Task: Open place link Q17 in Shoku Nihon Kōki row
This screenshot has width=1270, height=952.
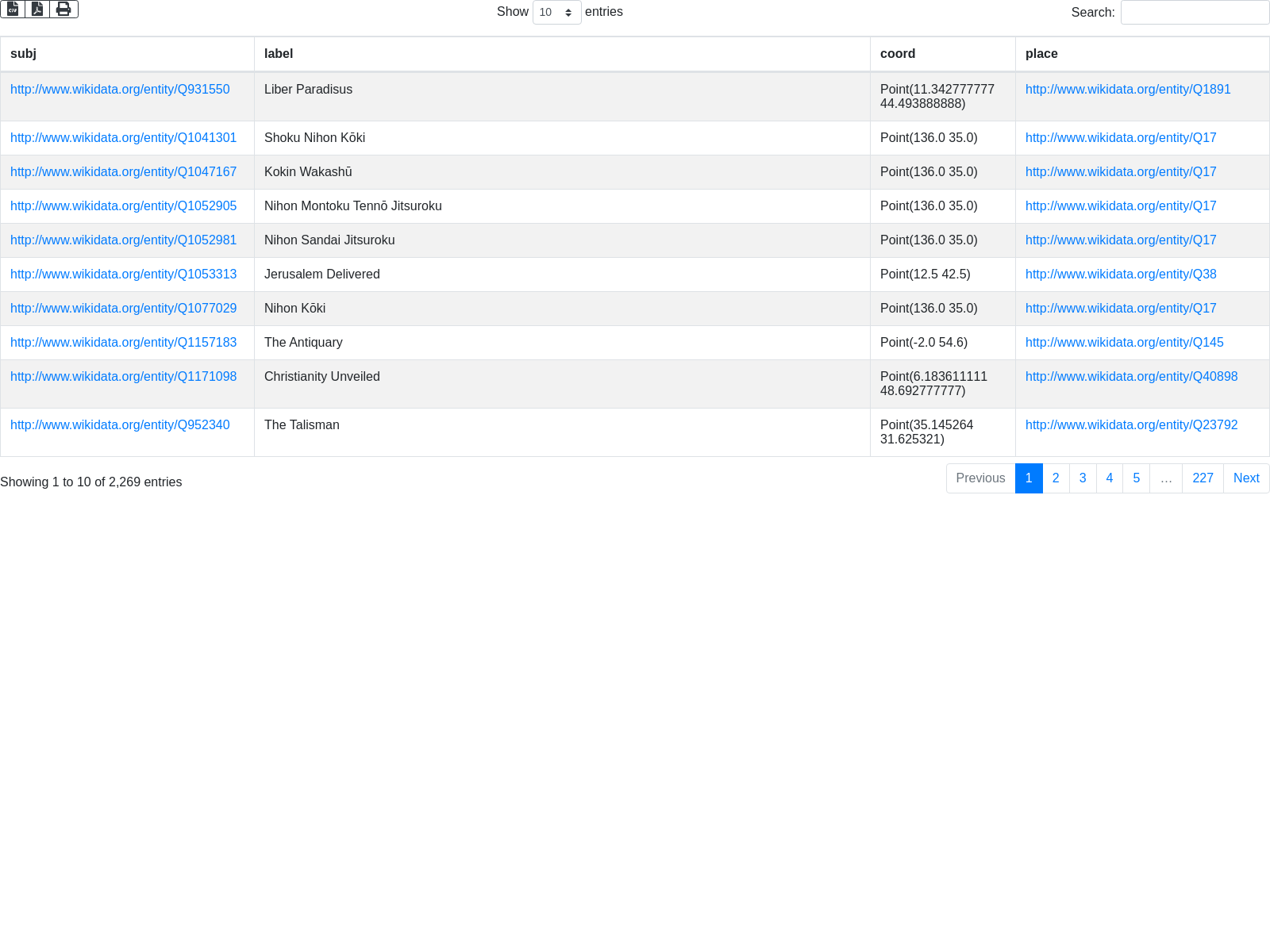Action: point(1121,138)
